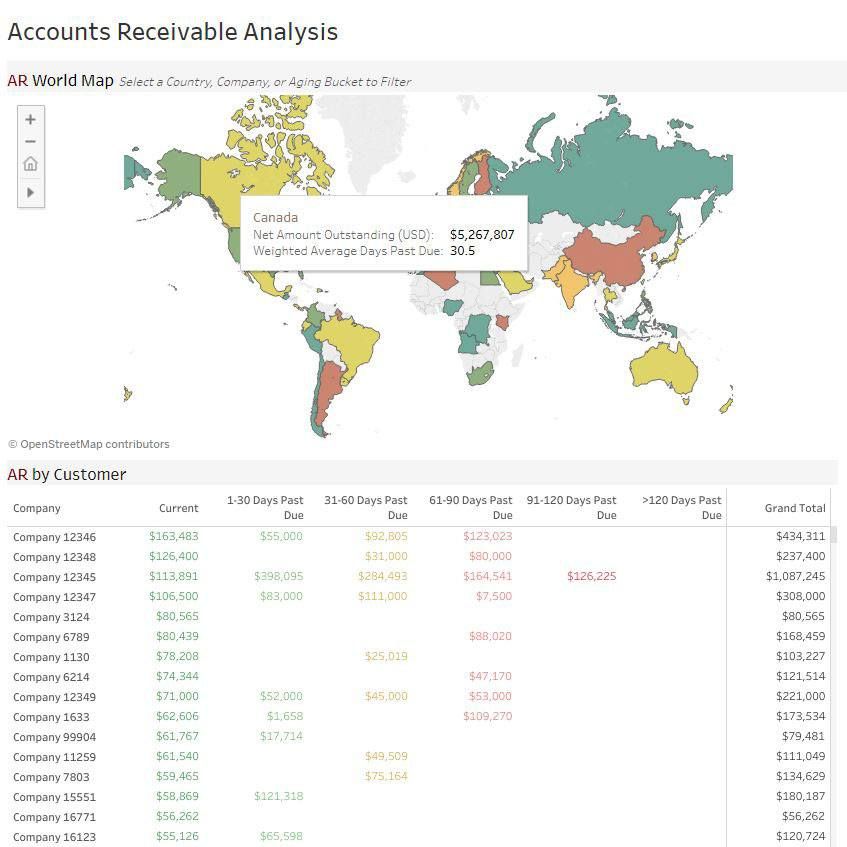
Task: Click Brazil on the world map
Action: (x=352, y=345)
